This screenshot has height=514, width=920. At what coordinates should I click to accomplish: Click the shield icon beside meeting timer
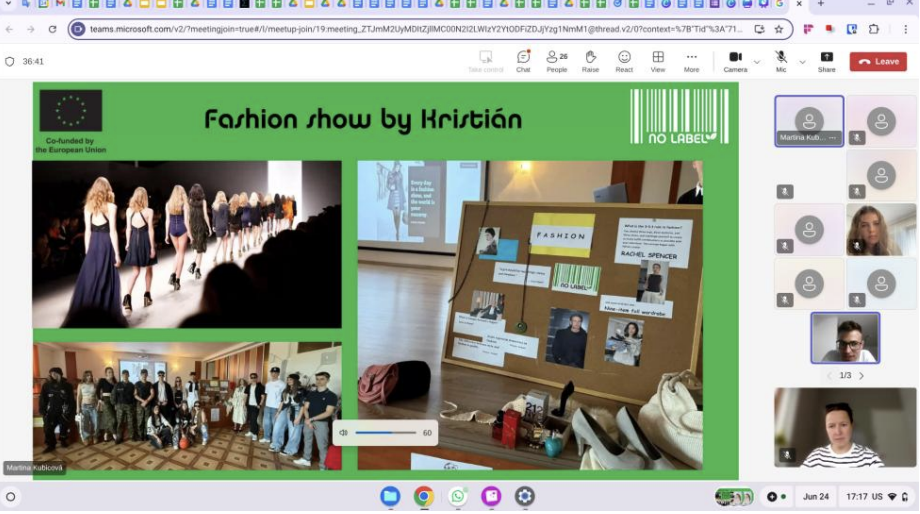[10, 61]
